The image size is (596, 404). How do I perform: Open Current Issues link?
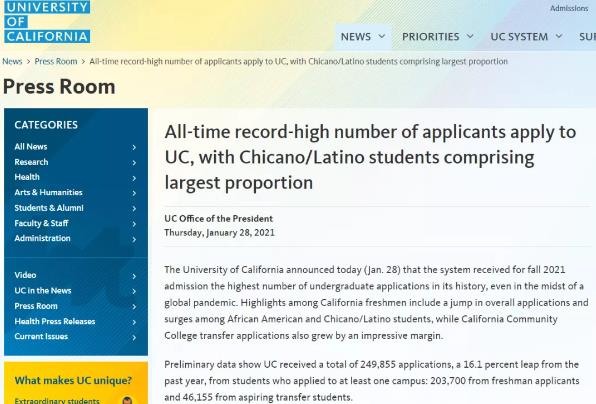[x=41, y=336]
